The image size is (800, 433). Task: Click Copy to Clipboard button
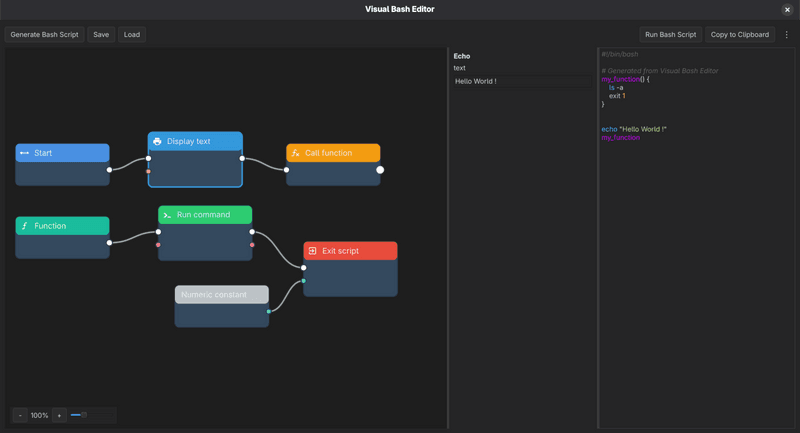pyautogui.click(x=740, y=35)
